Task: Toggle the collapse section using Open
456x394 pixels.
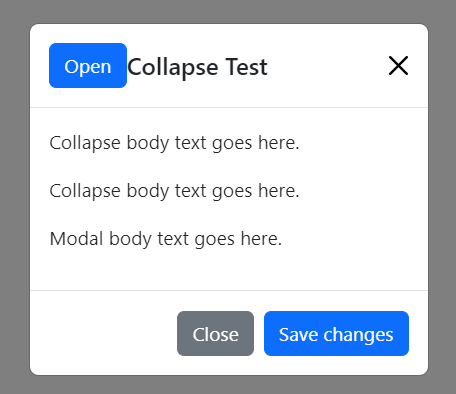Action: point(88,66)
